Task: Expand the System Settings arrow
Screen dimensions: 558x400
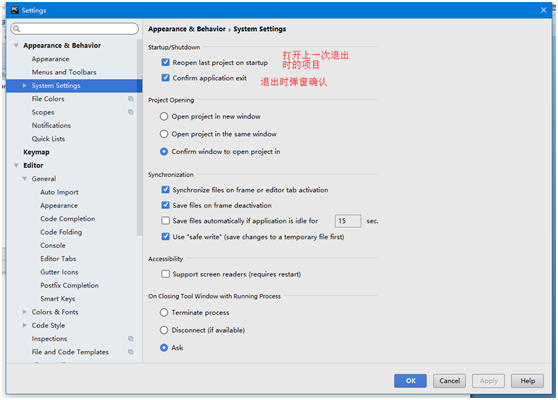Action: click(x=25, y=85)
